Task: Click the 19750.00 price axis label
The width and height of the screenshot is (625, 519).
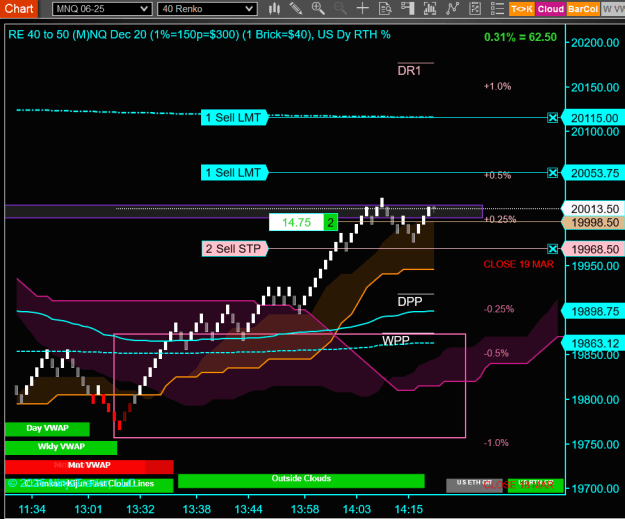Action: (595, 444)
